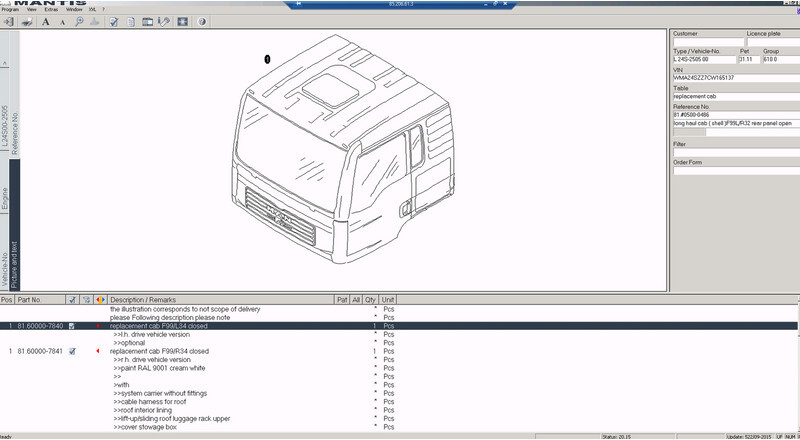The width and height of the screenshot is (800, 440).
Task: Click the VIN field WMA24SZZ7CW165137
Action: pyautogui.click(x=736, y=78)
